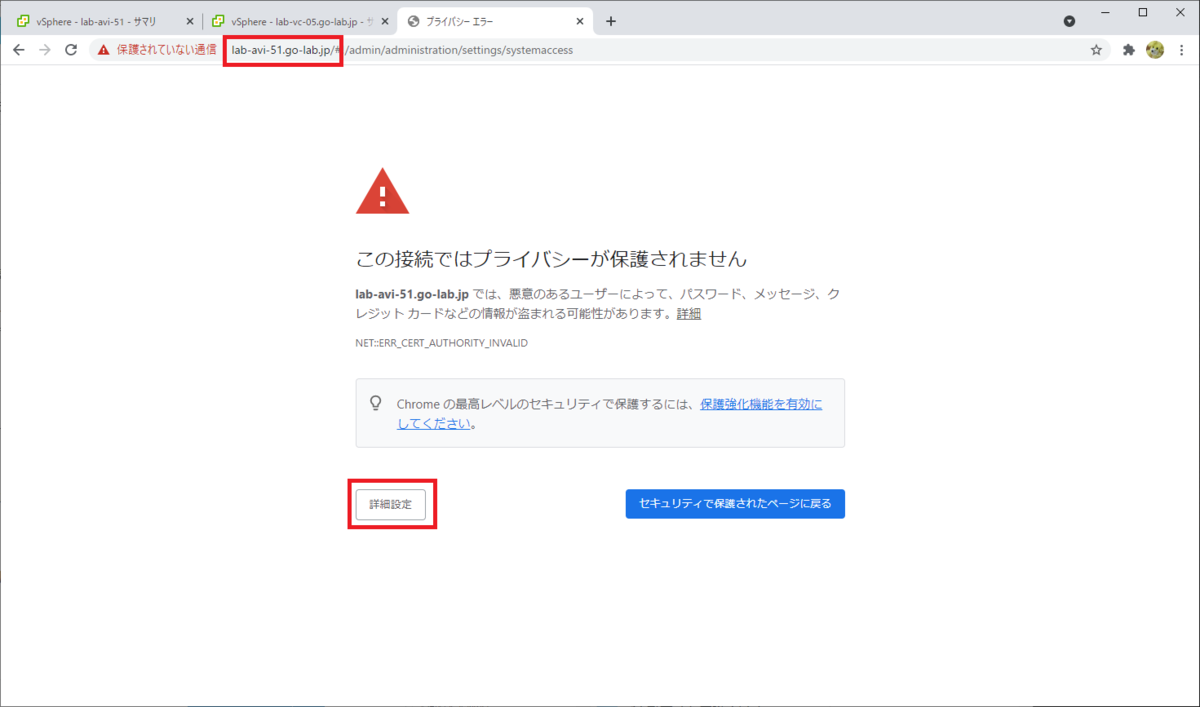1200x707 pixels.
Task: Click the back navigation arrow
Action: (18, 49)
